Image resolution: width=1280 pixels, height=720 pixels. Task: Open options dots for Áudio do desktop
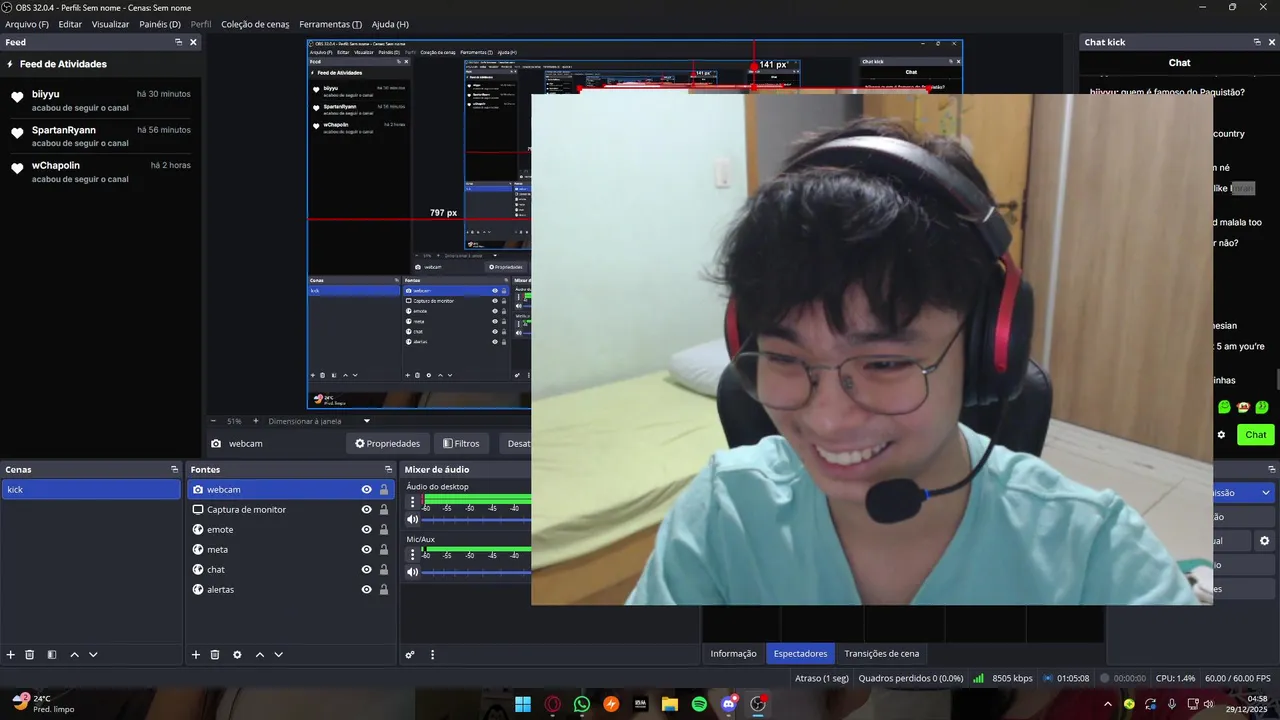pyautogui.click(x=412, y=502)
